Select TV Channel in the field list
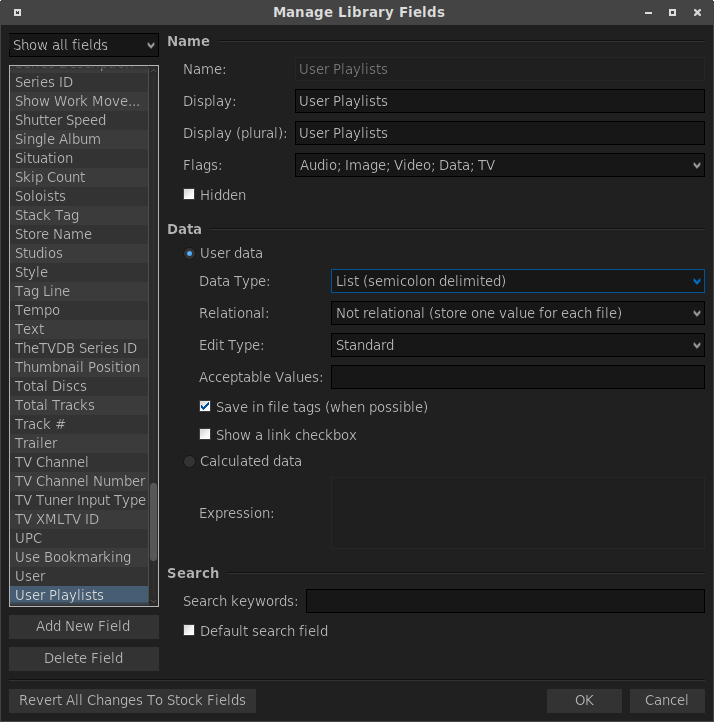 (x=51, y=462)
